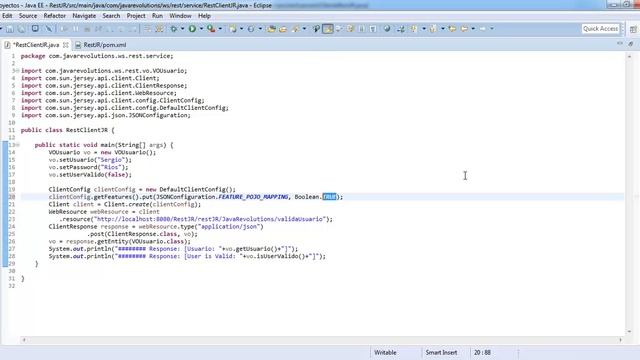Click the Open Task toolbar icon
Viewport: 640px width, 360px height.
[x=283, y=29]
